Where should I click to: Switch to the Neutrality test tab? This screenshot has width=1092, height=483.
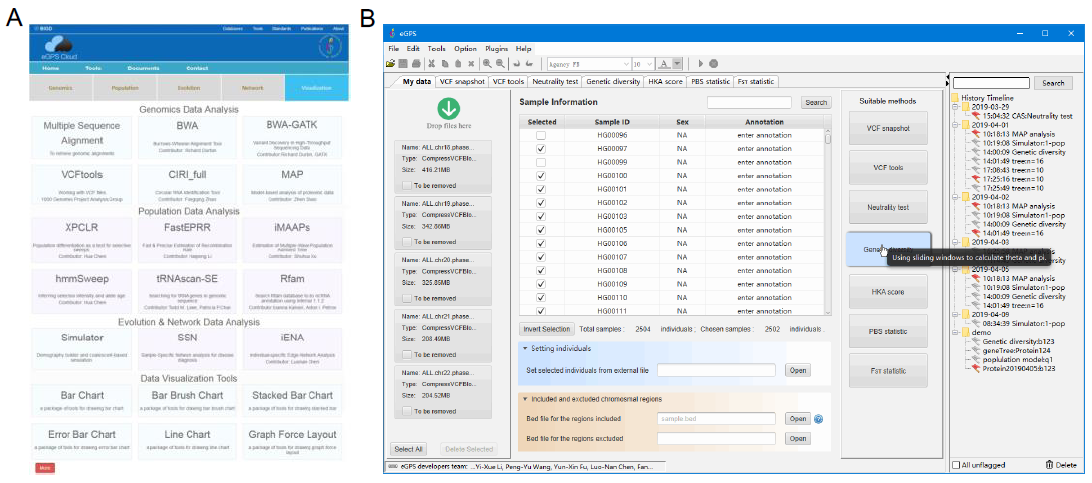click(557, 81)
